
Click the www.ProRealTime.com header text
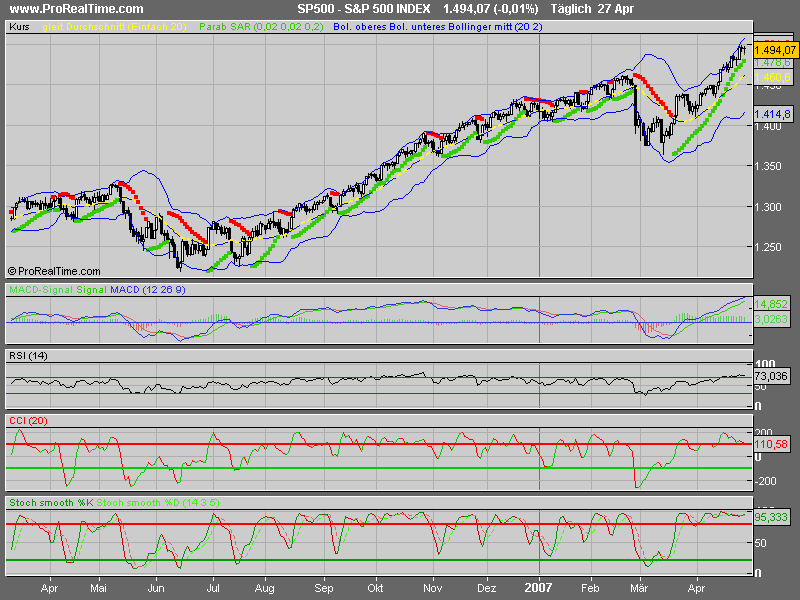pos(77,9)
